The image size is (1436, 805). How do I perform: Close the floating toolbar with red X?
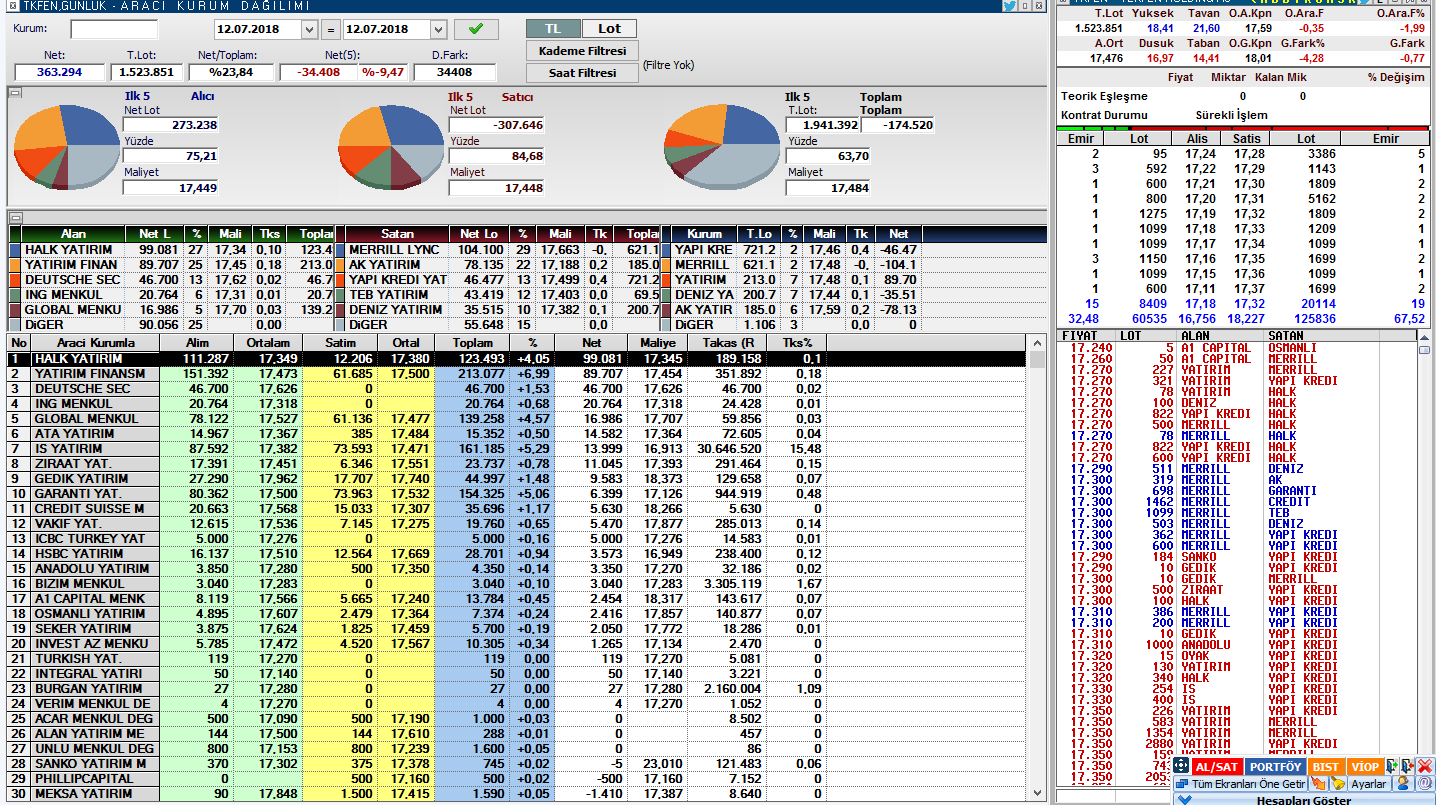coord(1425,766)
